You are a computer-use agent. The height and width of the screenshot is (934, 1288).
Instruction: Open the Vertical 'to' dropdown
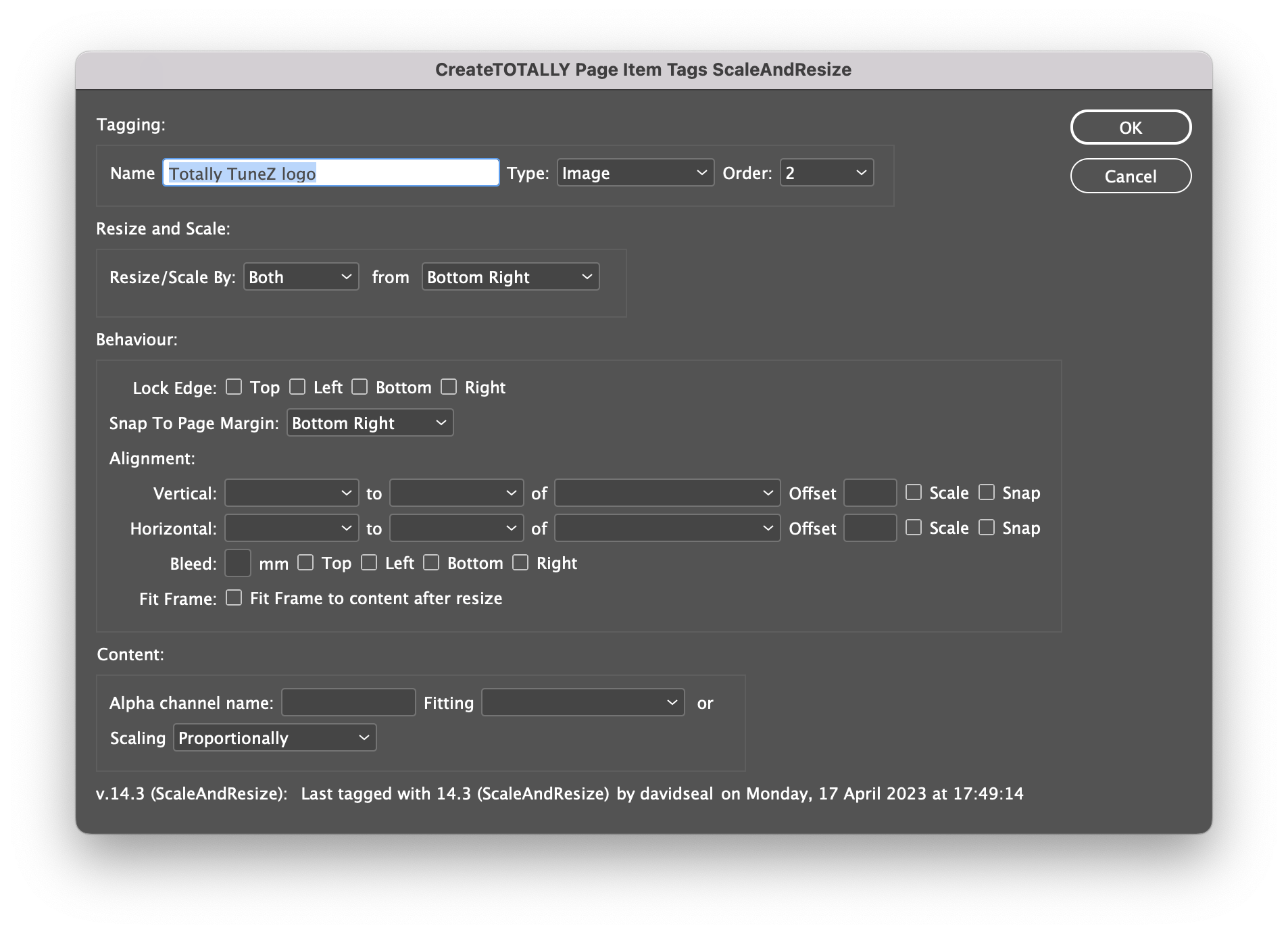tap(456, 493)
